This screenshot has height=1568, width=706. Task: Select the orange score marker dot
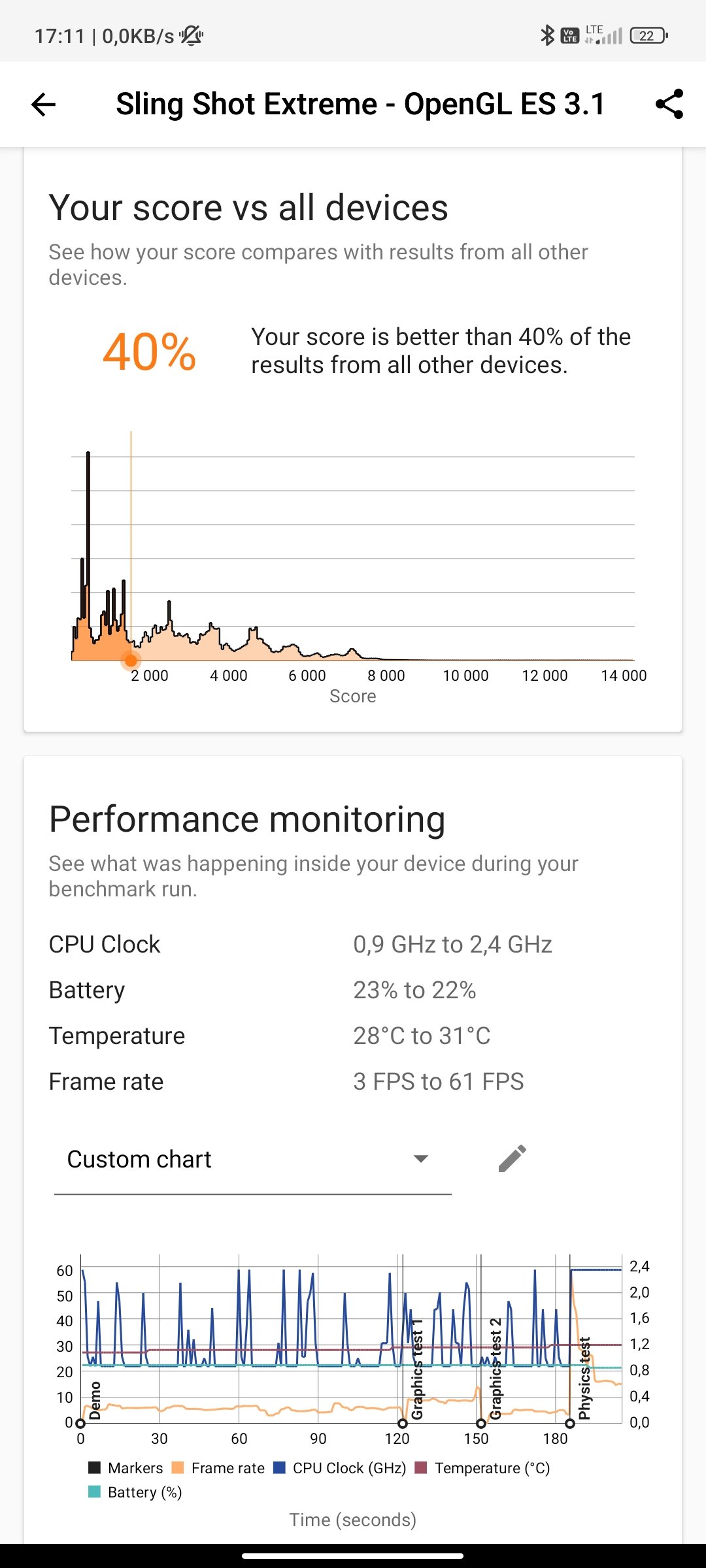pyautogui.click(x=131, y=661)
